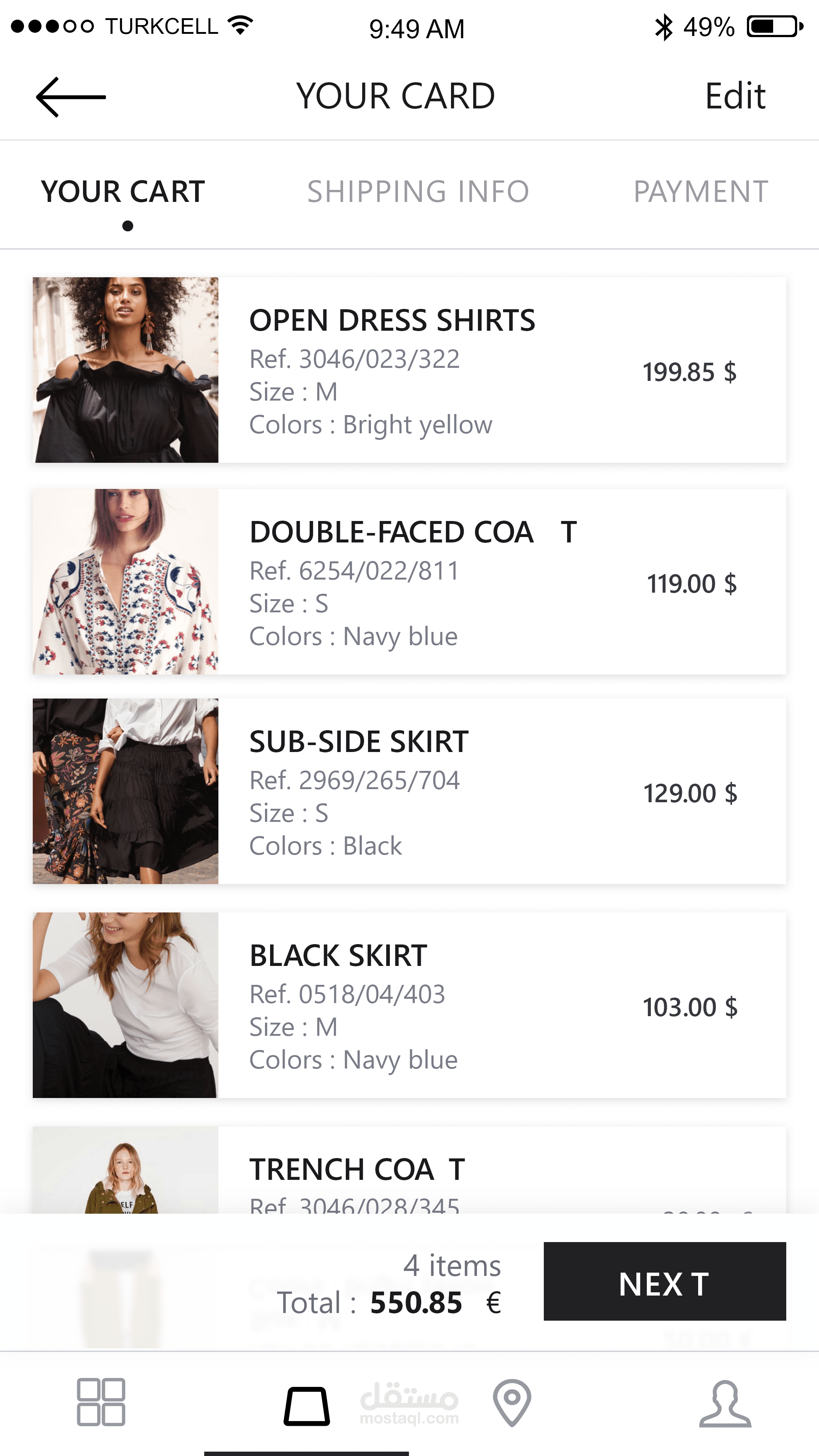The width and height of the screenshot is (819, 1456).
Task: Tap the Total 550.85 € summary
Action: coord(389,1302)
